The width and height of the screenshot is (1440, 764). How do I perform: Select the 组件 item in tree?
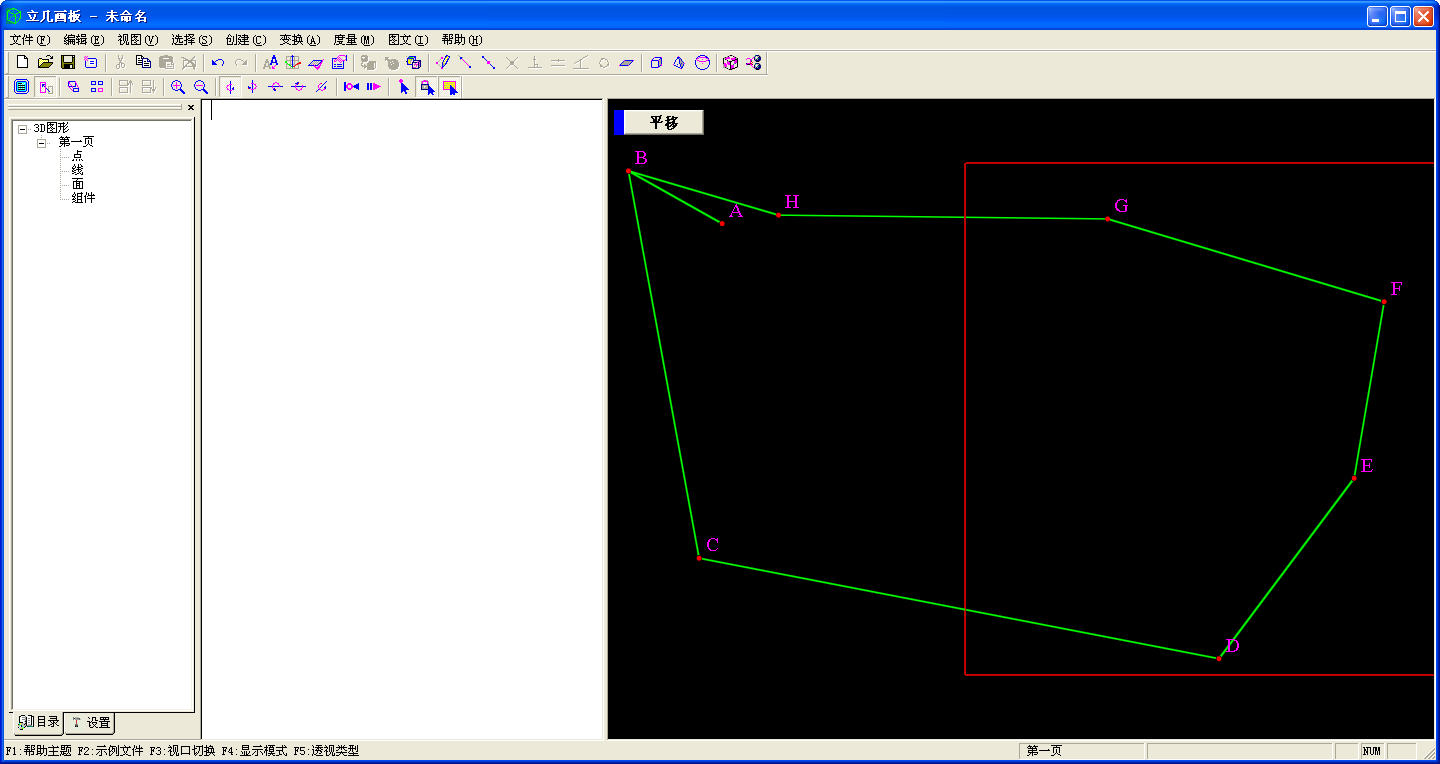(x=84, y=198)
